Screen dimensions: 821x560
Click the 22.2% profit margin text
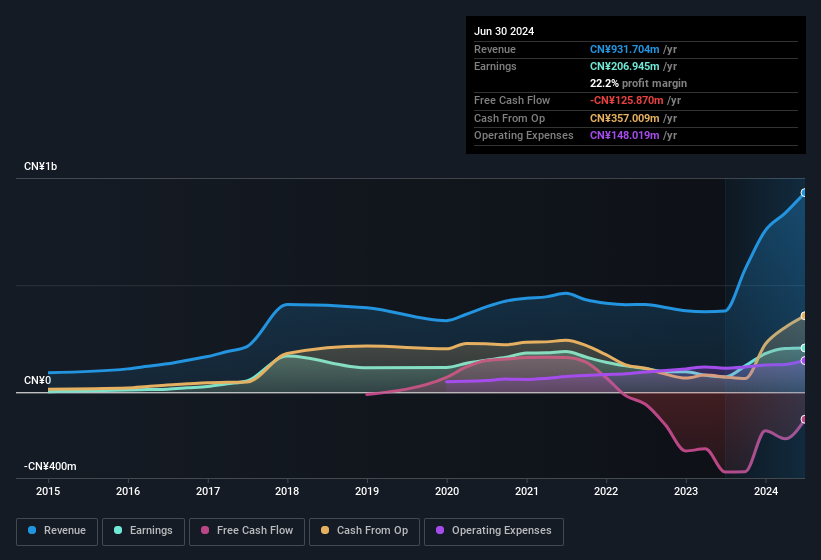(x=638, y=83)
